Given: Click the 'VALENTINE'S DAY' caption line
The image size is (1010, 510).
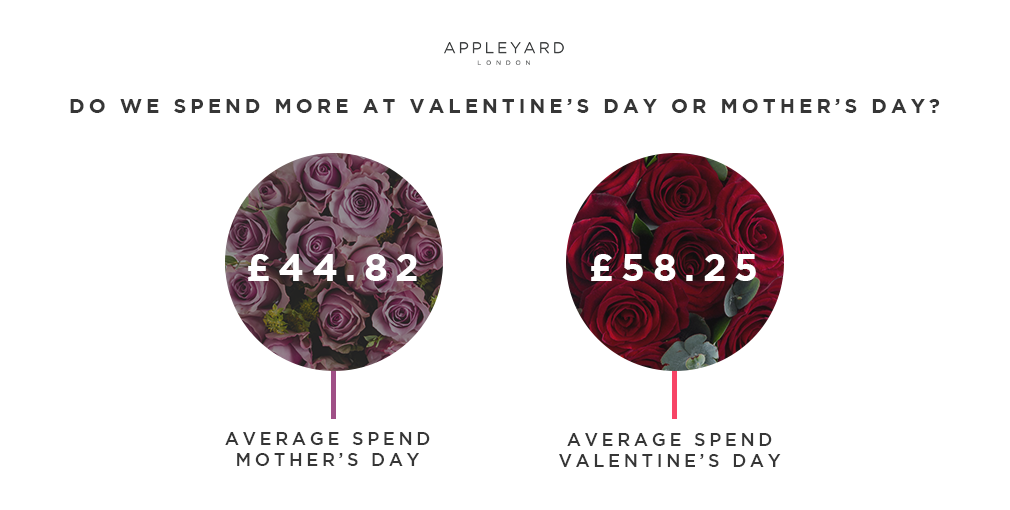Looking at the screenshot, I should [x=670, y=460].
